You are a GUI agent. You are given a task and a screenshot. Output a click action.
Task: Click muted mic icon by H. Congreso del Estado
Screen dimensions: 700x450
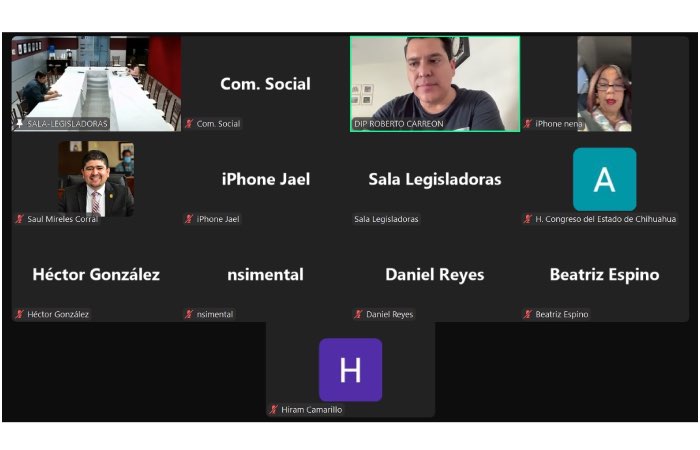[528, 219]
